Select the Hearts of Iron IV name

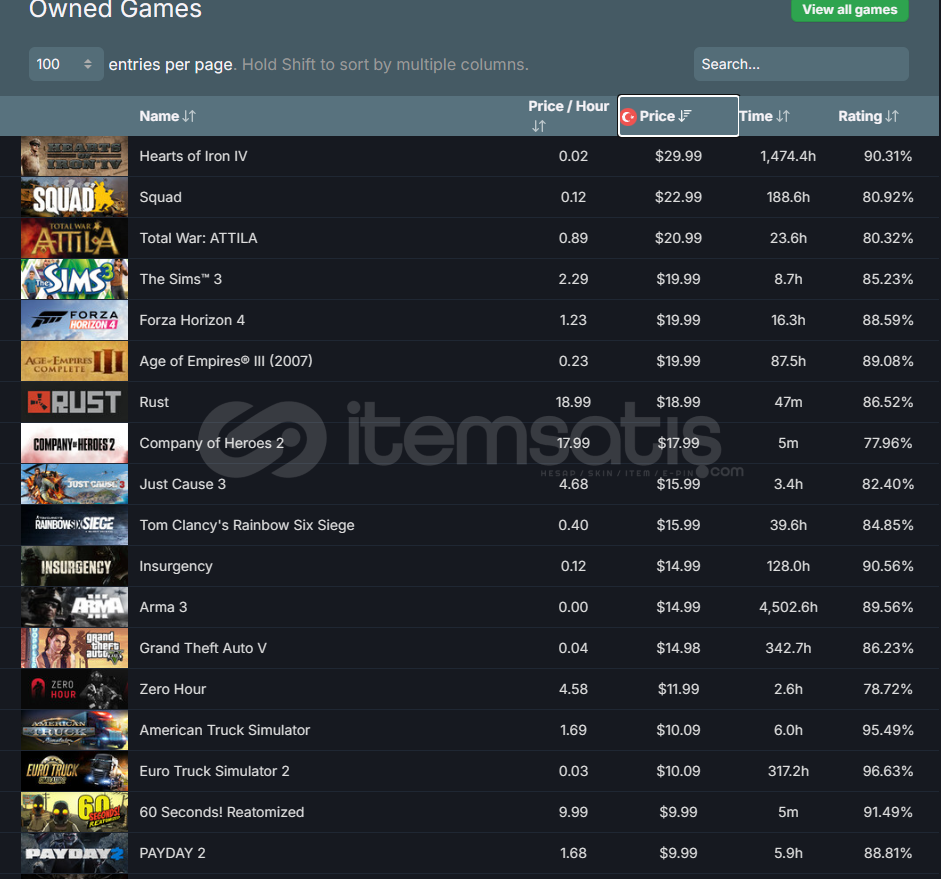click(193, 156)
